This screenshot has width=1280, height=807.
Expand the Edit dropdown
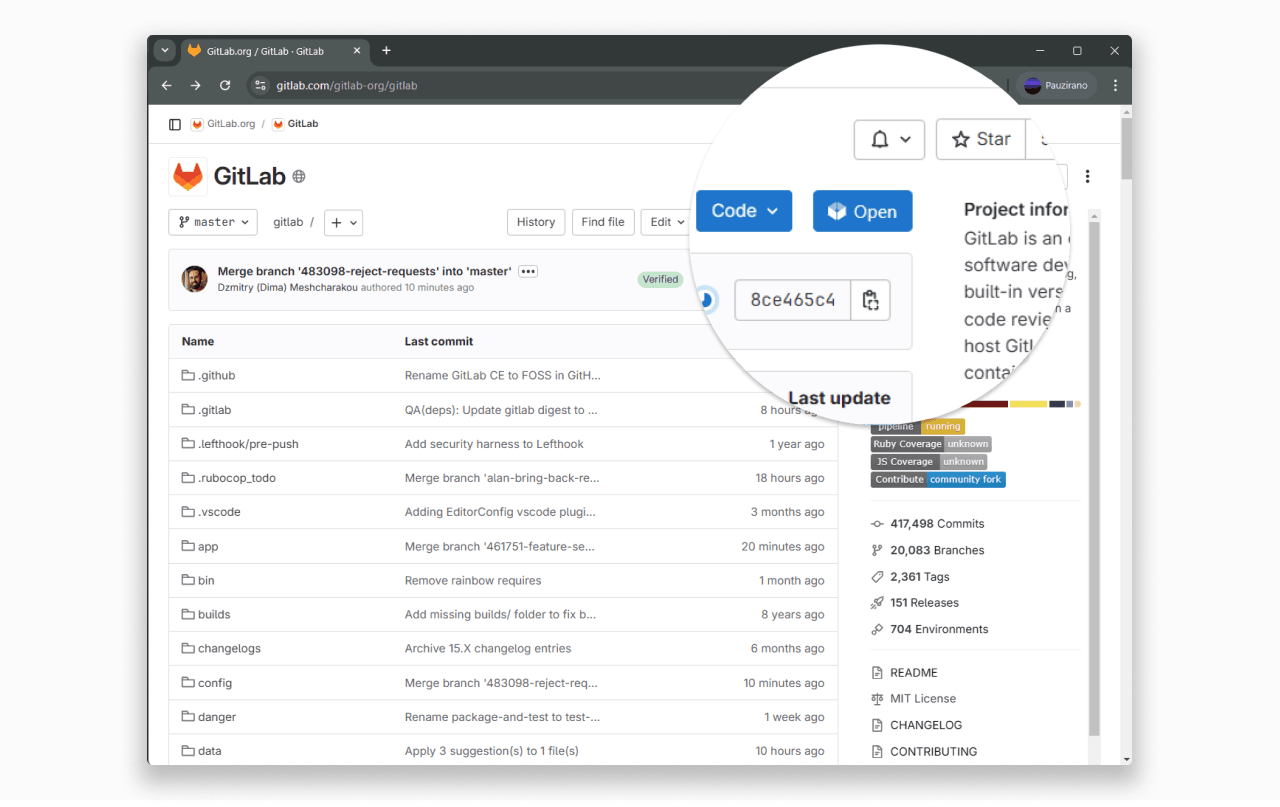pos(667,222)
